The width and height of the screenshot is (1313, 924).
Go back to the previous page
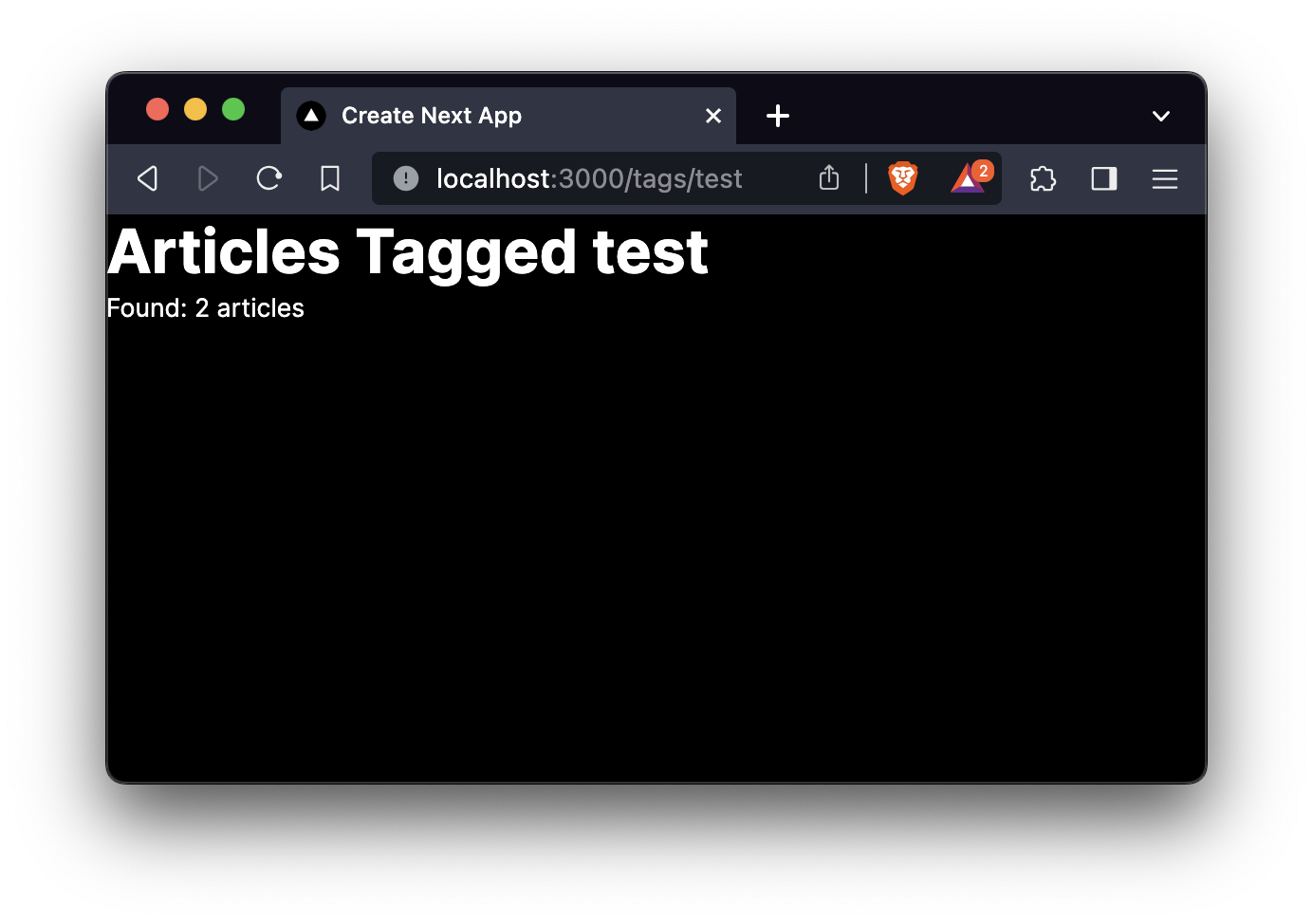(x=147, y=178)
